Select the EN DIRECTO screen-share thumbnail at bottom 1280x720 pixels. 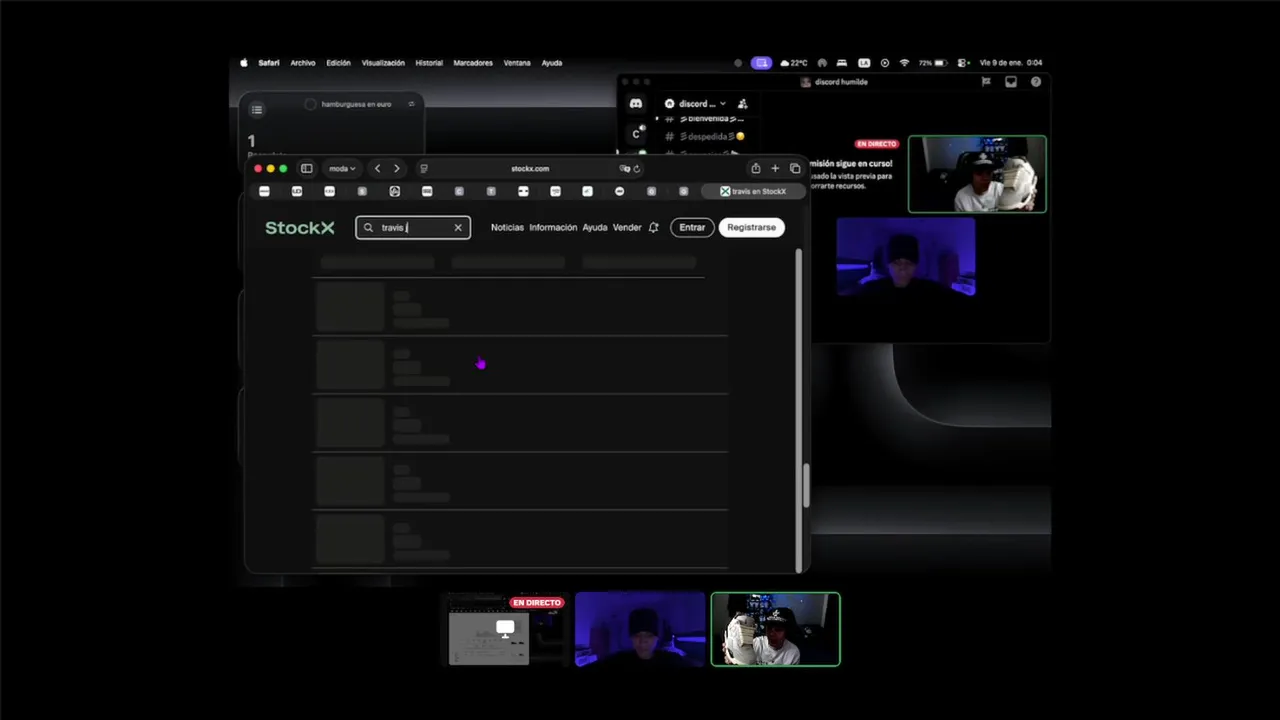[x=504, y=630]
